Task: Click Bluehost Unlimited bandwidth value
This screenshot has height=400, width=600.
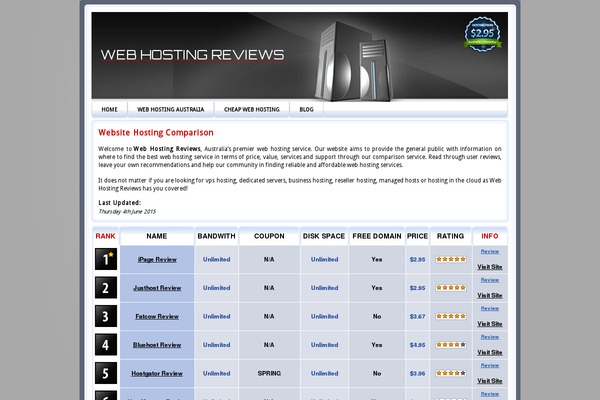Action: coord(217,345)
